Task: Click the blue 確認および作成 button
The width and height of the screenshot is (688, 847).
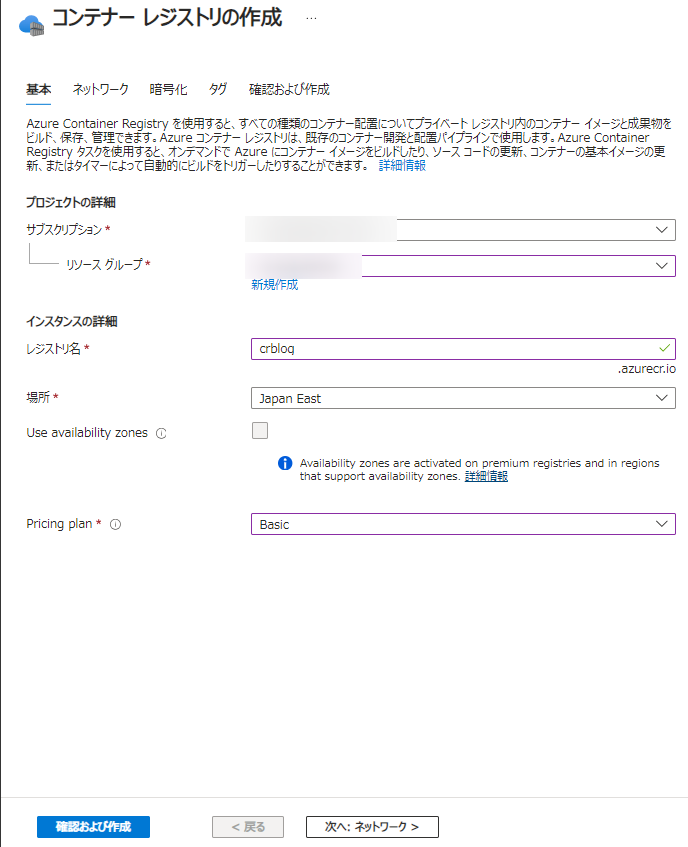Action: [93, 827]
